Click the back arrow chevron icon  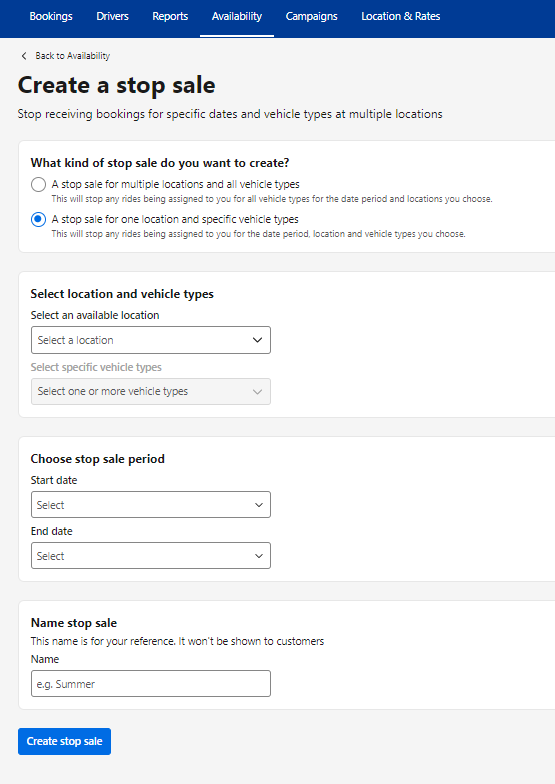click(x=24, y=56)
